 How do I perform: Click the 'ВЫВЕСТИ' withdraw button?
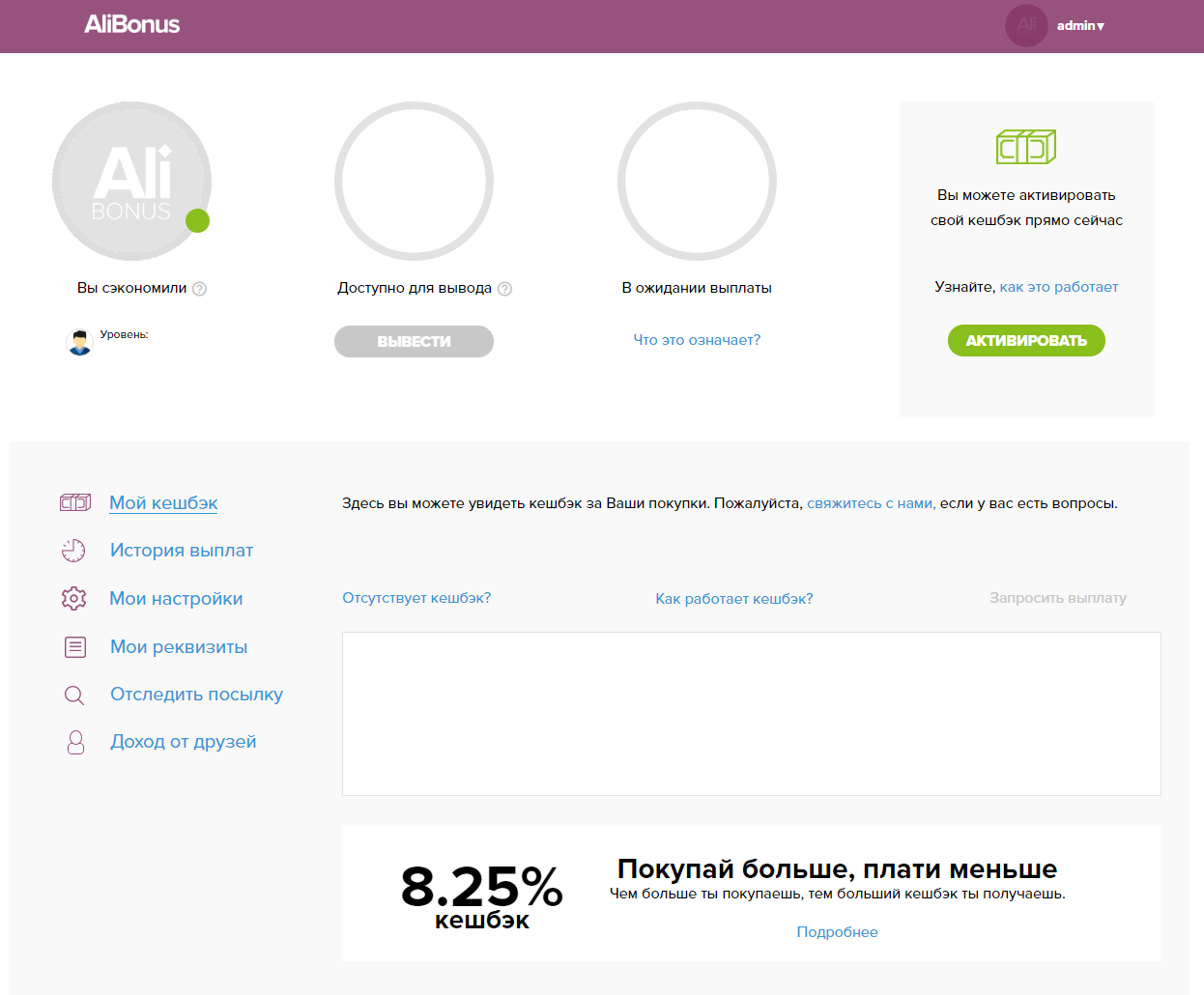[x=414, y=341]
